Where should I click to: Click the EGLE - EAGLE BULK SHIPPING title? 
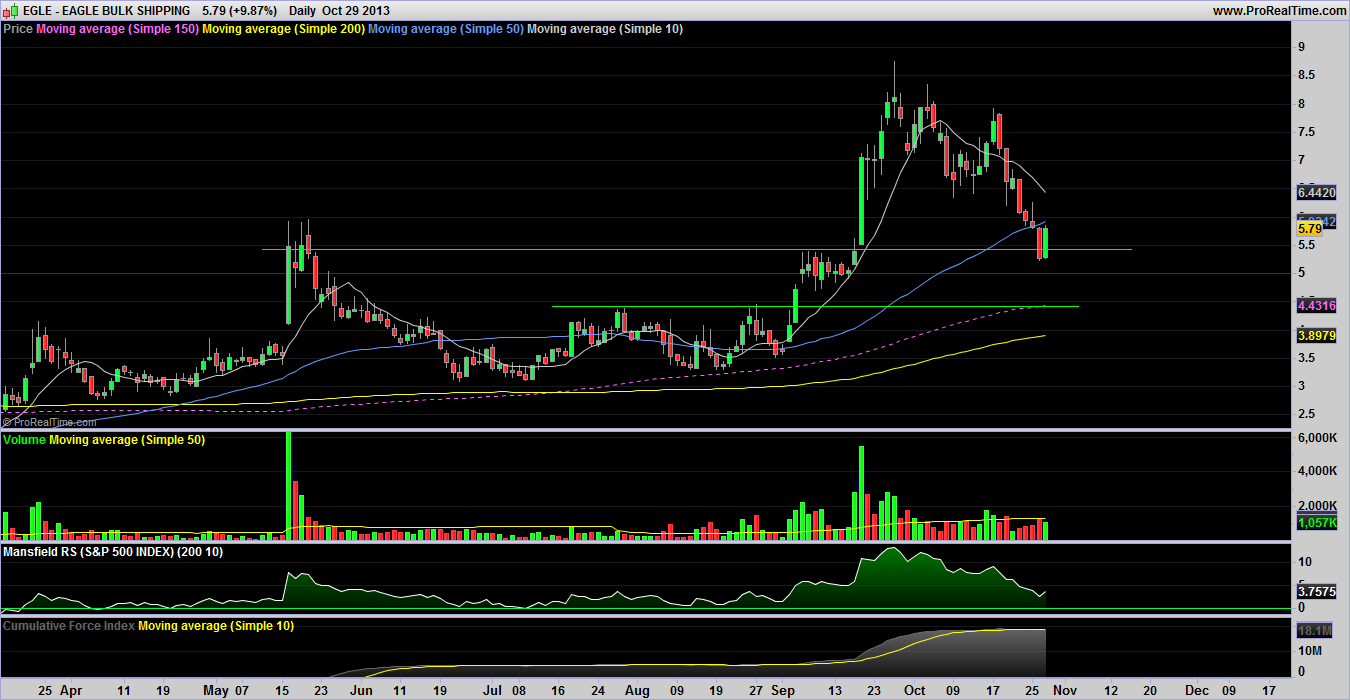[x=106, y=10]
